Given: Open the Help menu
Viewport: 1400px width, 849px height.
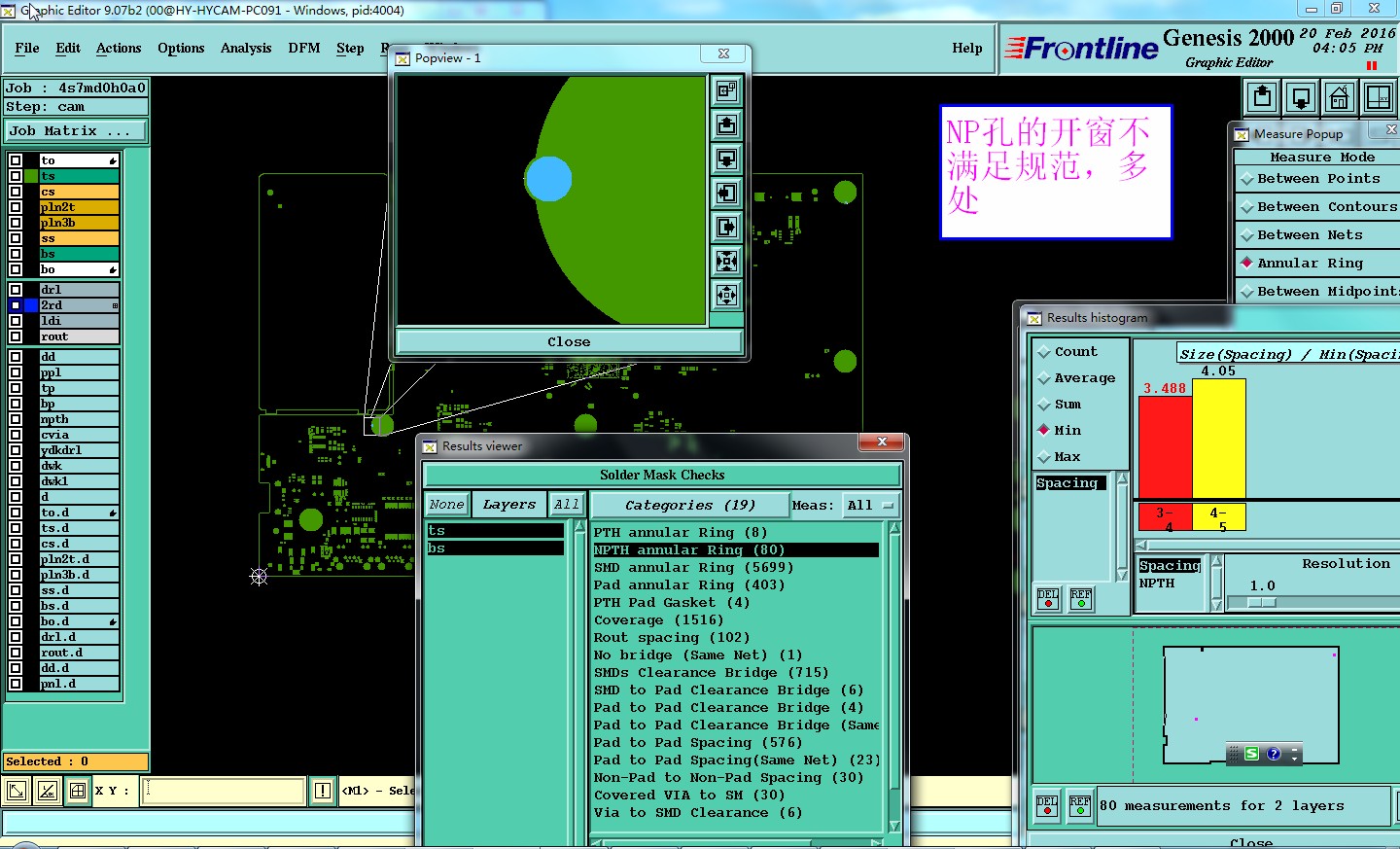Looking at the screenshot, I should coord(967,48).
